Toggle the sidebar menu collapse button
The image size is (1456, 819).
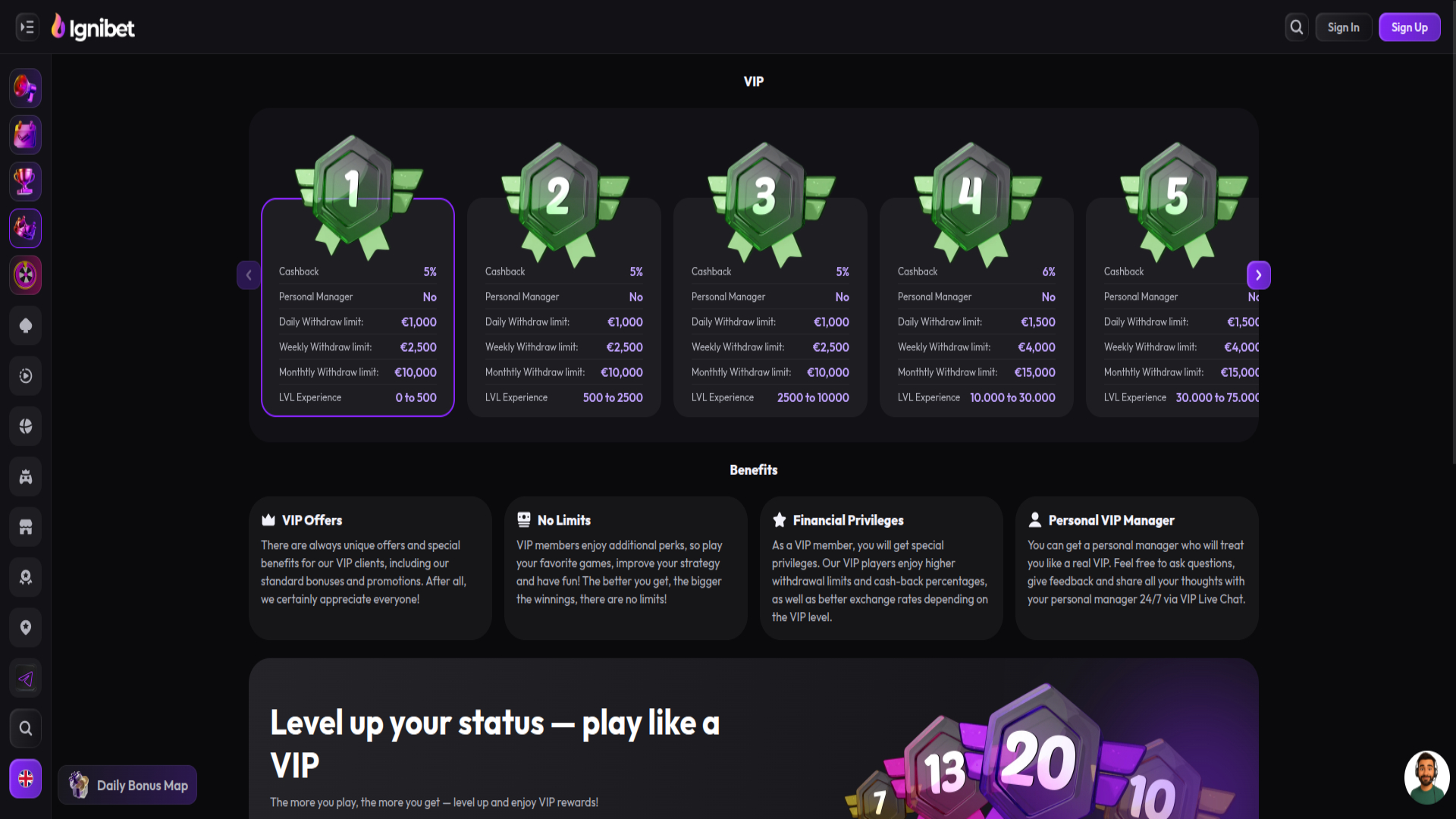coord(27,27)
